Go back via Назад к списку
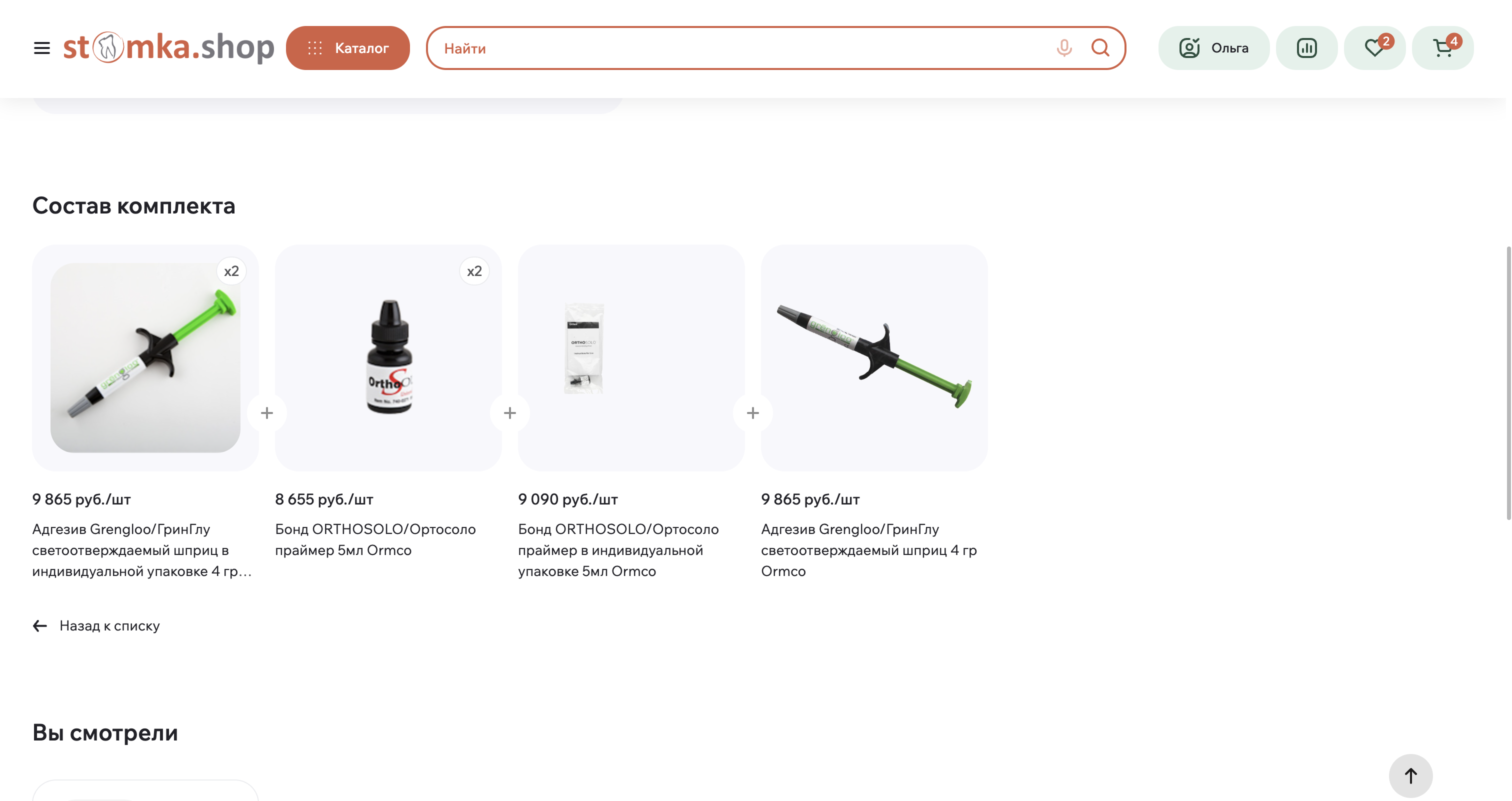The height and width of the screenshot is (801, 1512). [x=96, y=626]
